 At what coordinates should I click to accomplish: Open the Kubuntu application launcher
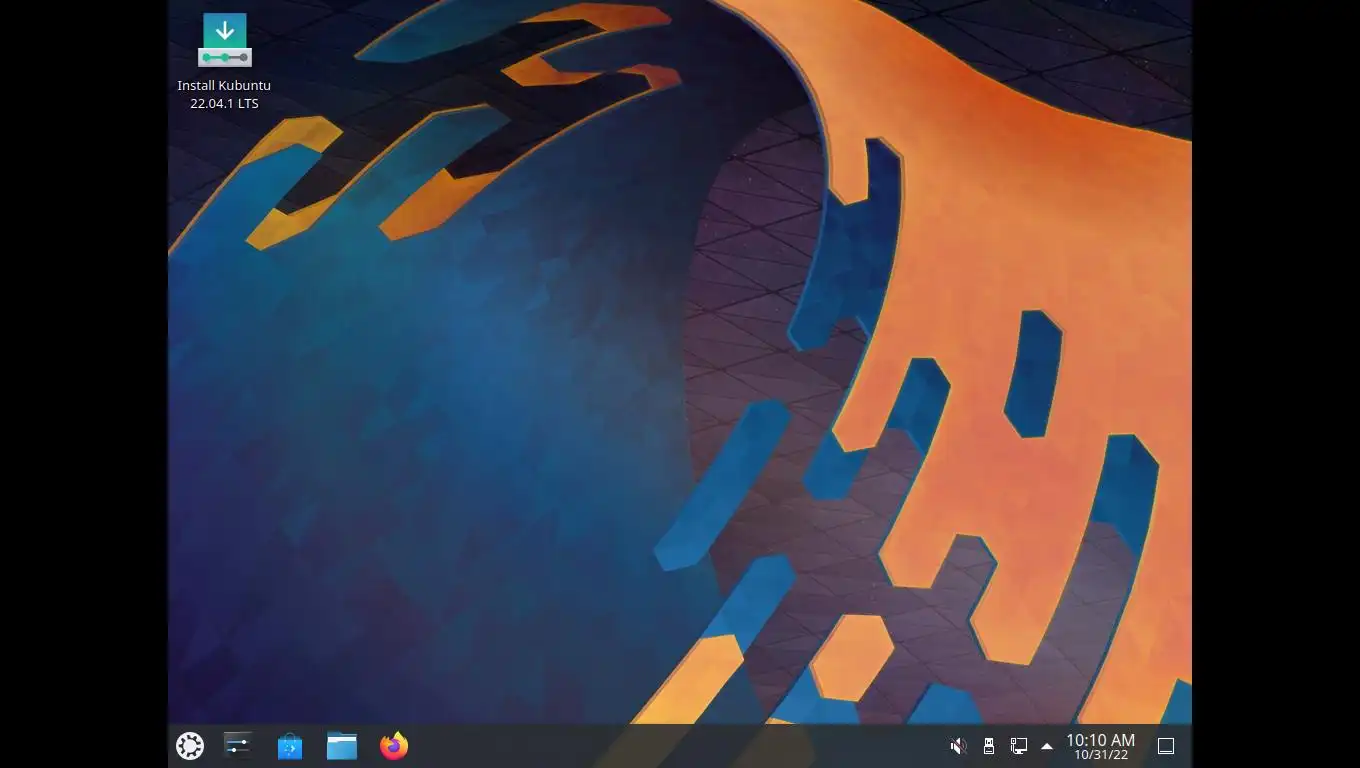click(x=190, y=746)
